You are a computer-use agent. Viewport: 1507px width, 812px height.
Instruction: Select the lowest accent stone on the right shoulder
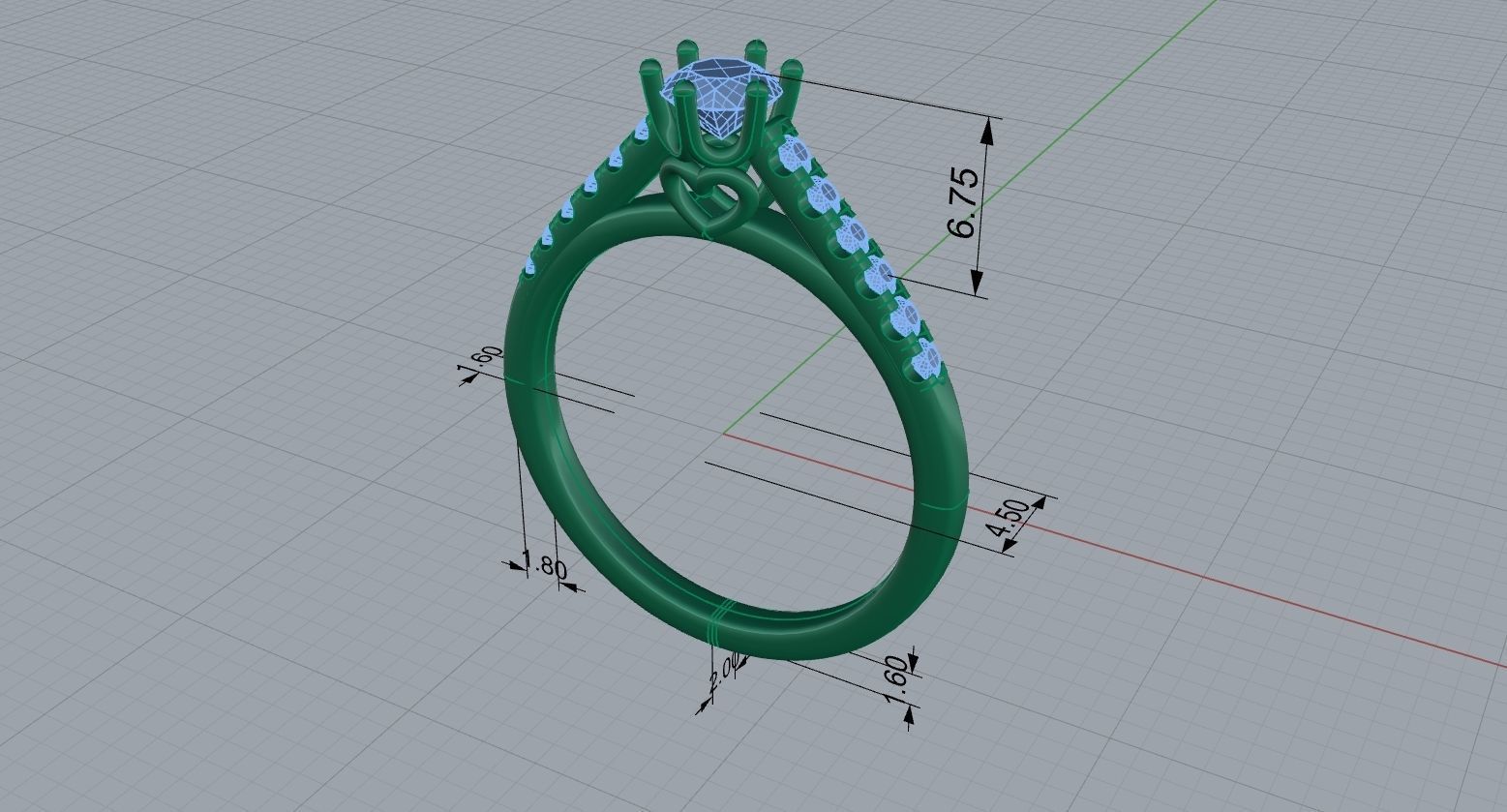[x=927, y=361]
